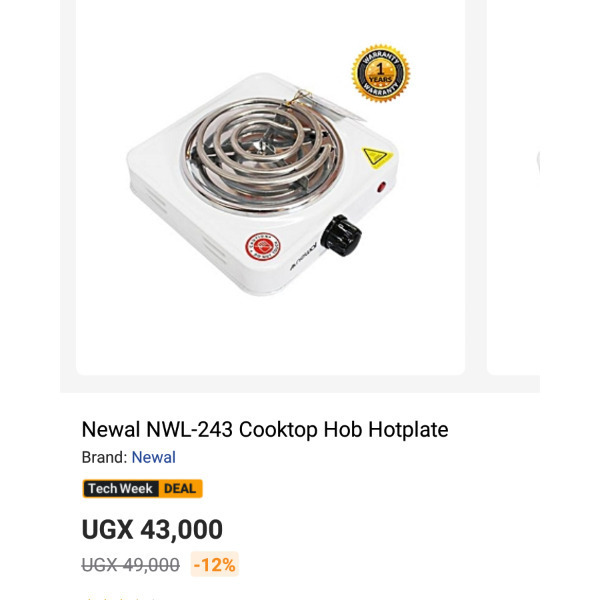Show the next product image card

click(x=513, y=188)
